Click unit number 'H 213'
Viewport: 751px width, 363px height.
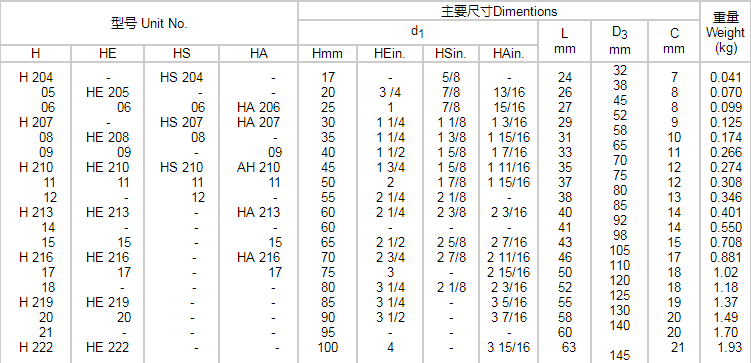[x=36, y=213]
